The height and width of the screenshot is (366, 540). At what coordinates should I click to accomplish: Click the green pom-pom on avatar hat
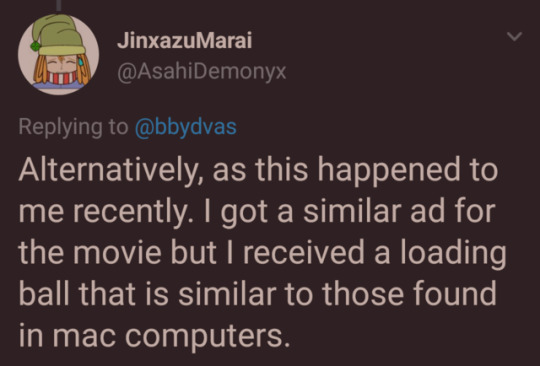35,46
